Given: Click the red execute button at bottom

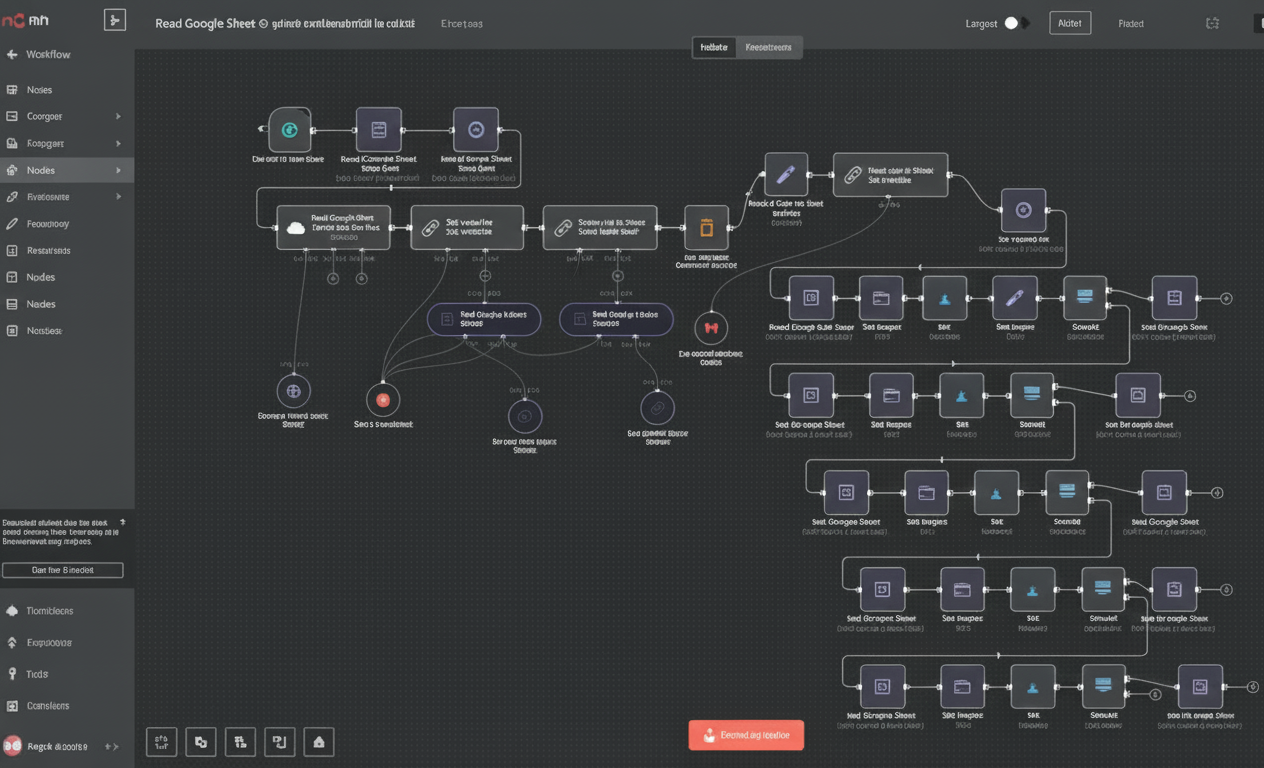Looking at the screenshot, I should [x=746, y=735].
